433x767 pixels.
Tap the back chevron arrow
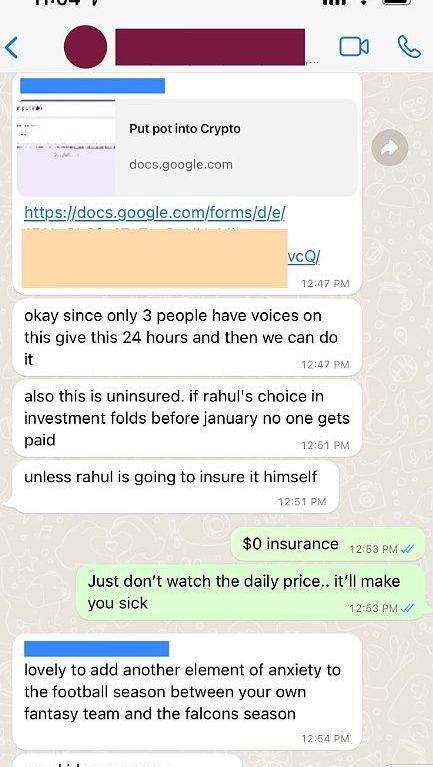11,47
